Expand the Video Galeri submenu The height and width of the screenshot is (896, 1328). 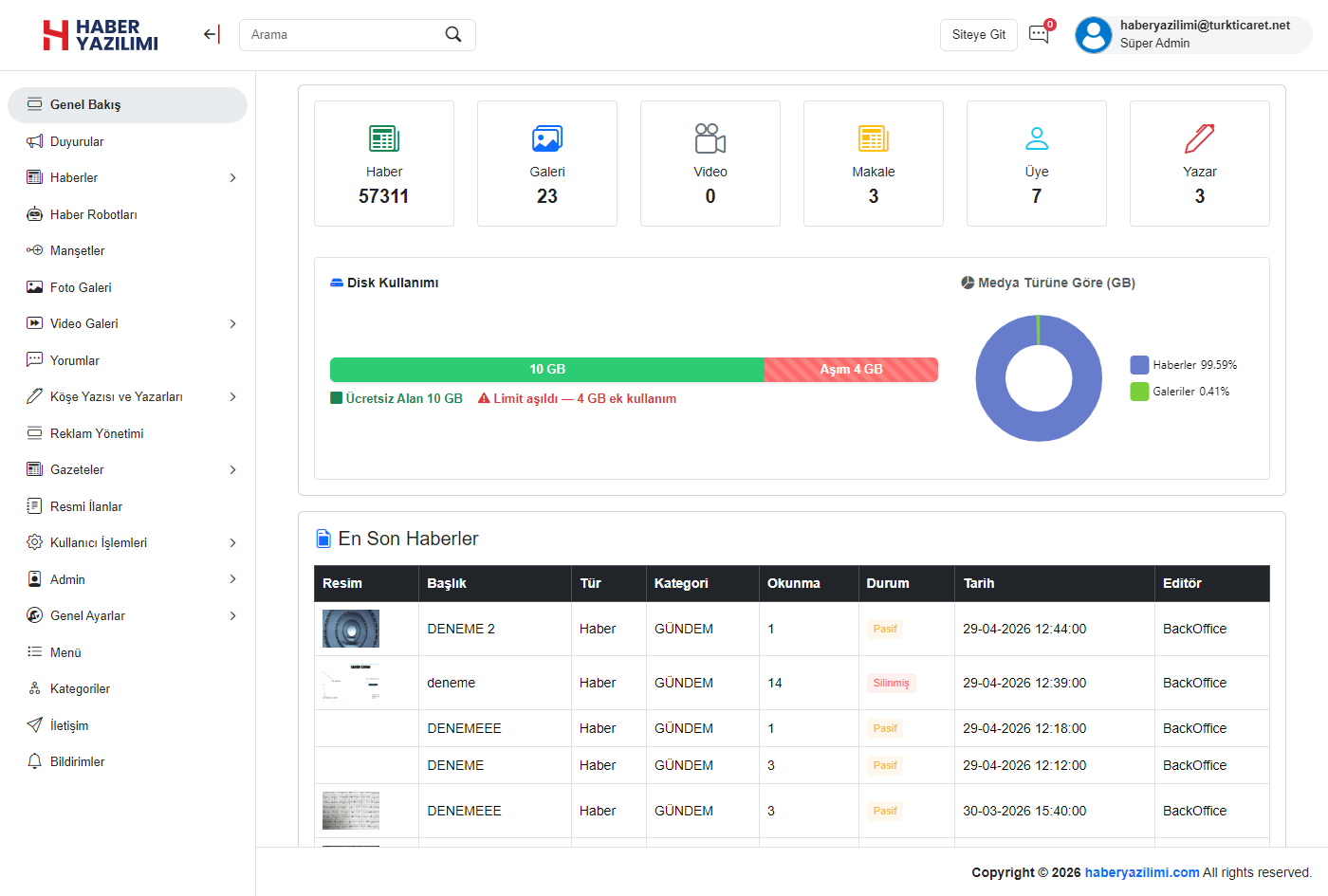(232, 324)
